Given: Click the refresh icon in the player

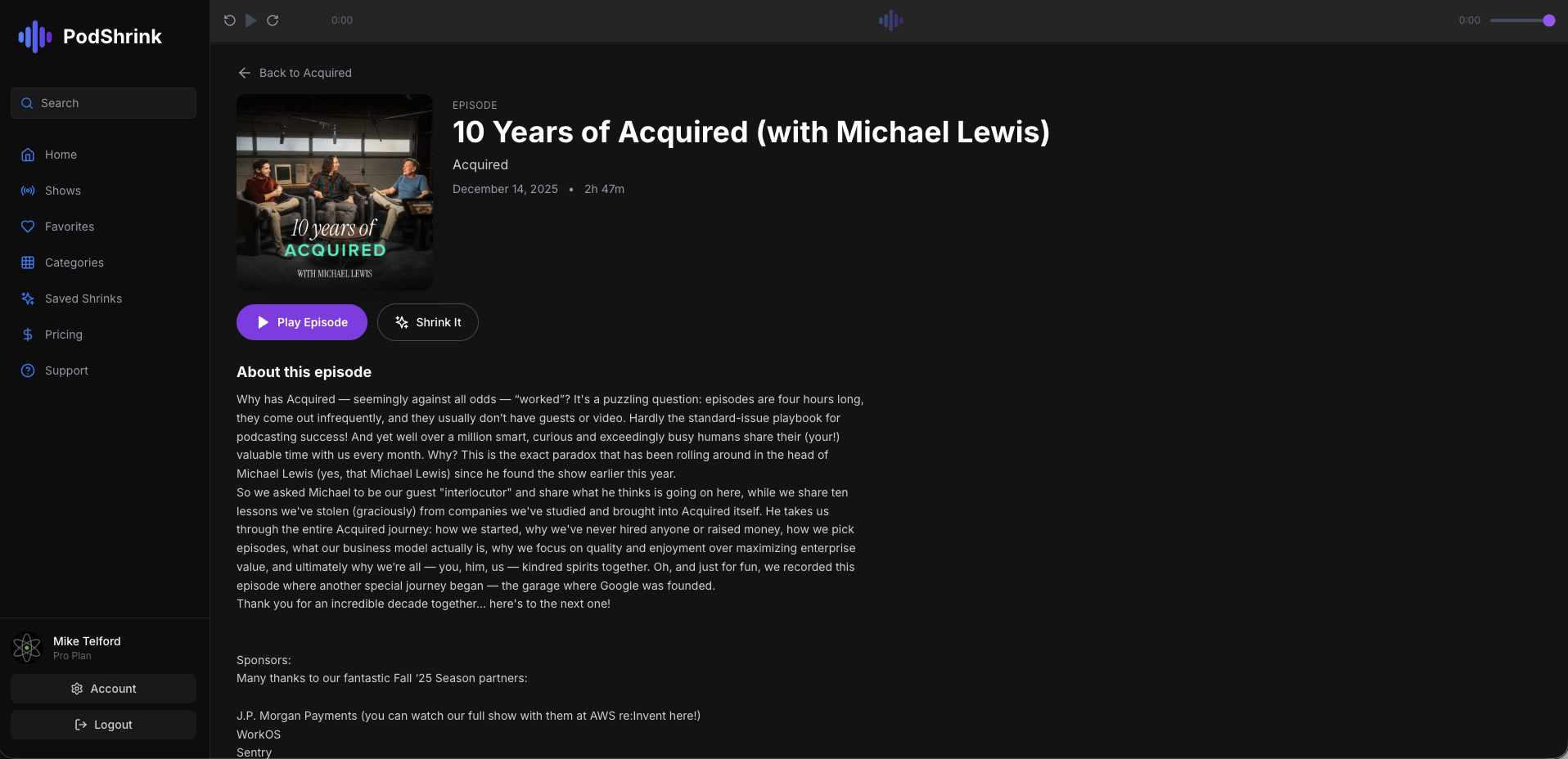Looking at the screenshot, I should pos(273,20).
